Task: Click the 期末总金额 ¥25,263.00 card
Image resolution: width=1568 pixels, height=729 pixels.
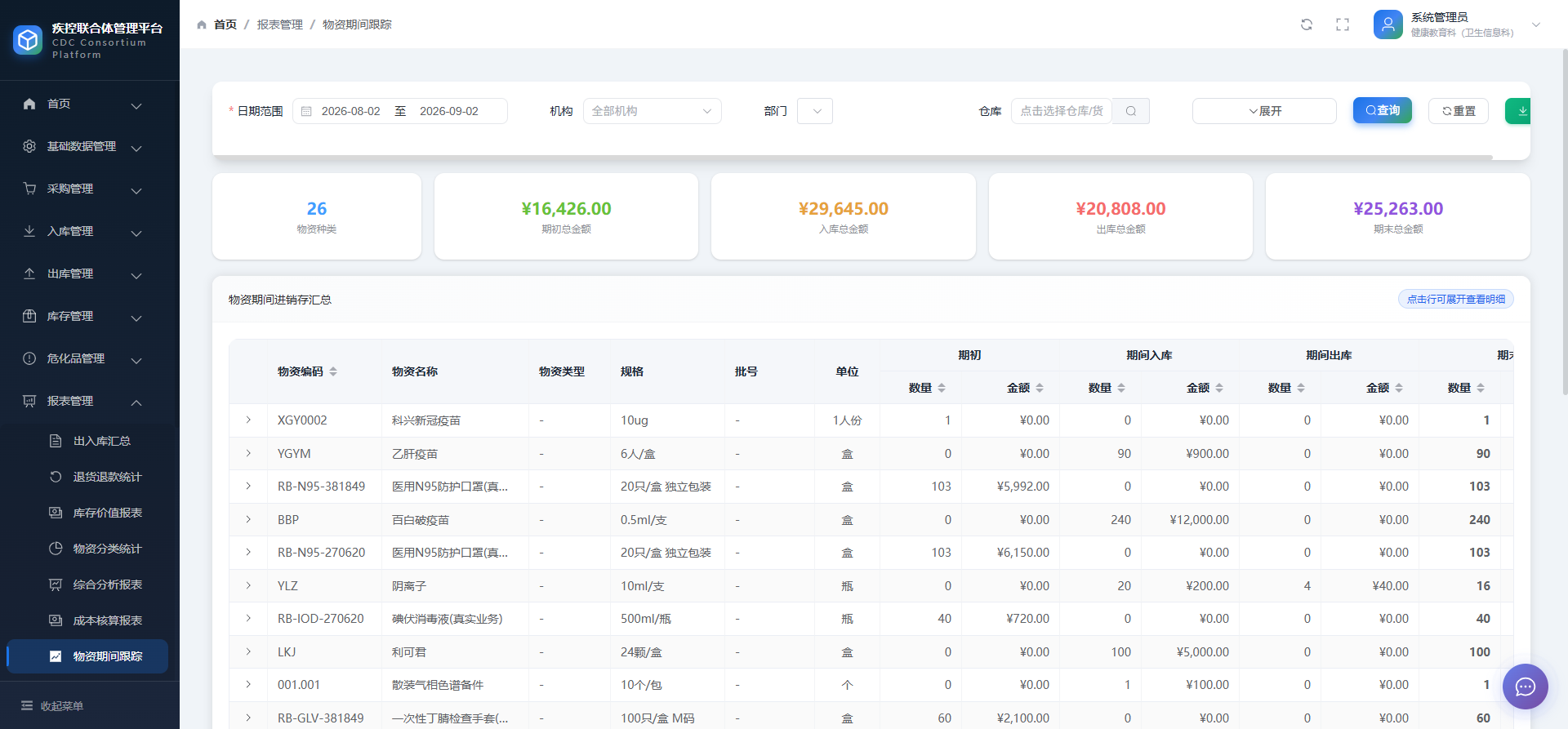Action: [1398, 216]
